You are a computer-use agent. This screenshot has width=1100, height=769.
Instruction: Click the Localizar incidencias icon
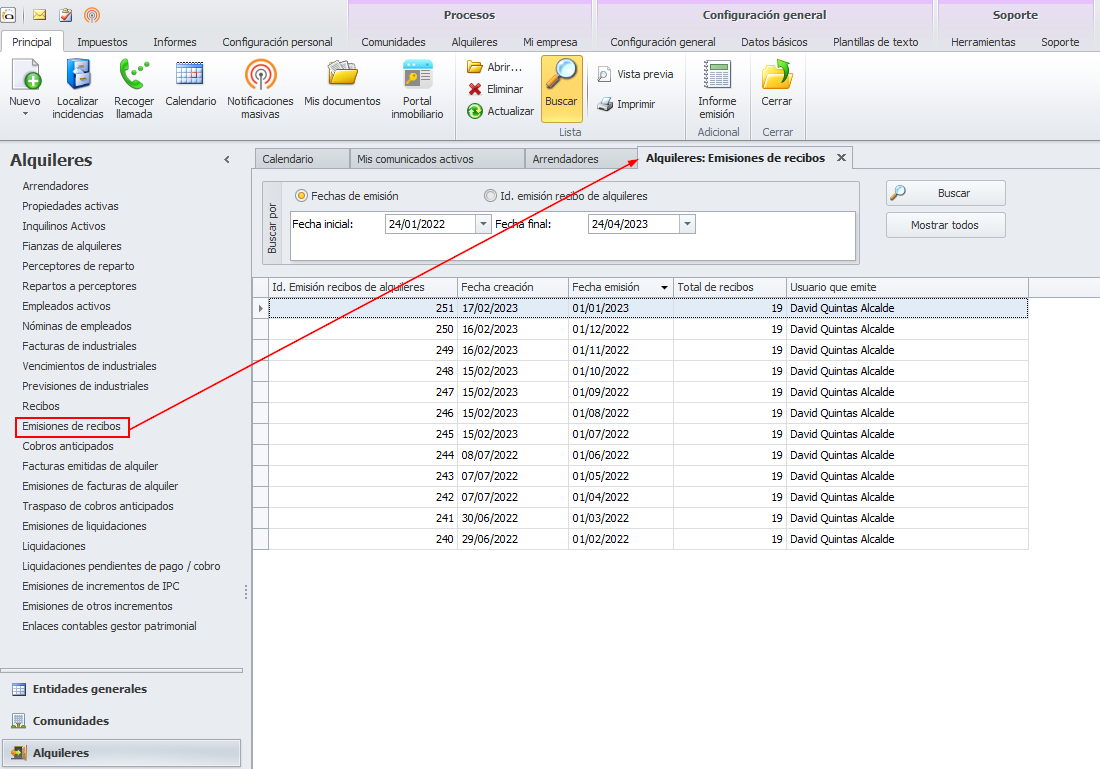point(78,76)
